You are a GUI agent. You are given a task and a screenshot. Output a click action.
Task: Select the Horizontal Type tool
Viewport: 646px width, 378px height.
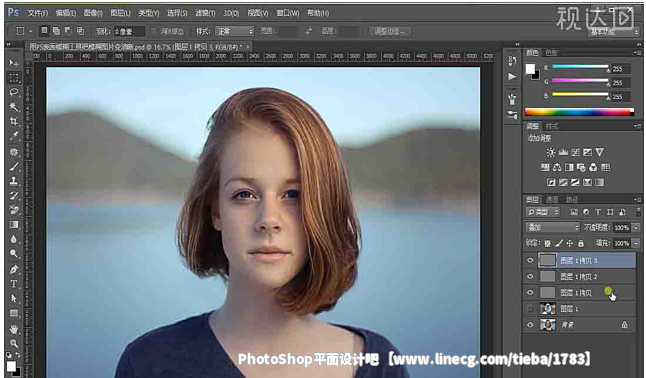14,284
